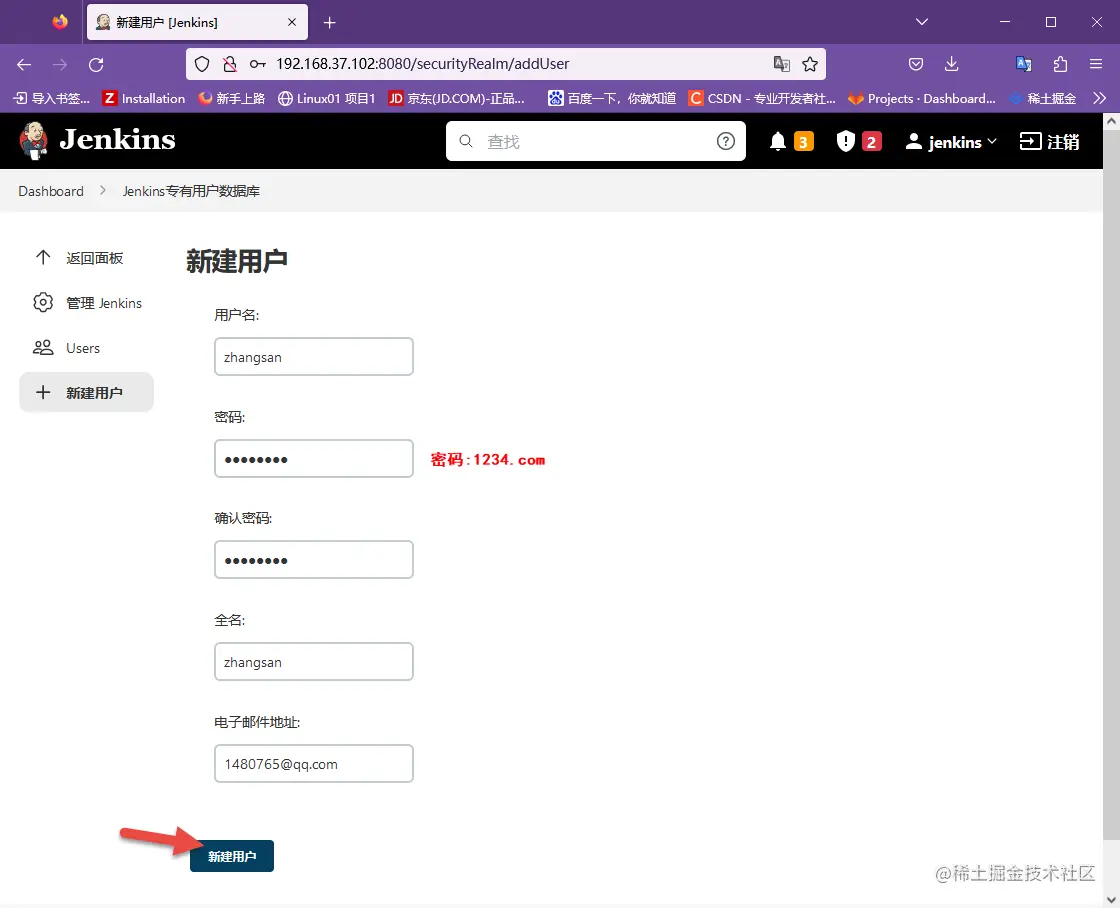Reload the page with refresh icon
This screenshot has width=1120, height=908.
click(96, 64)
